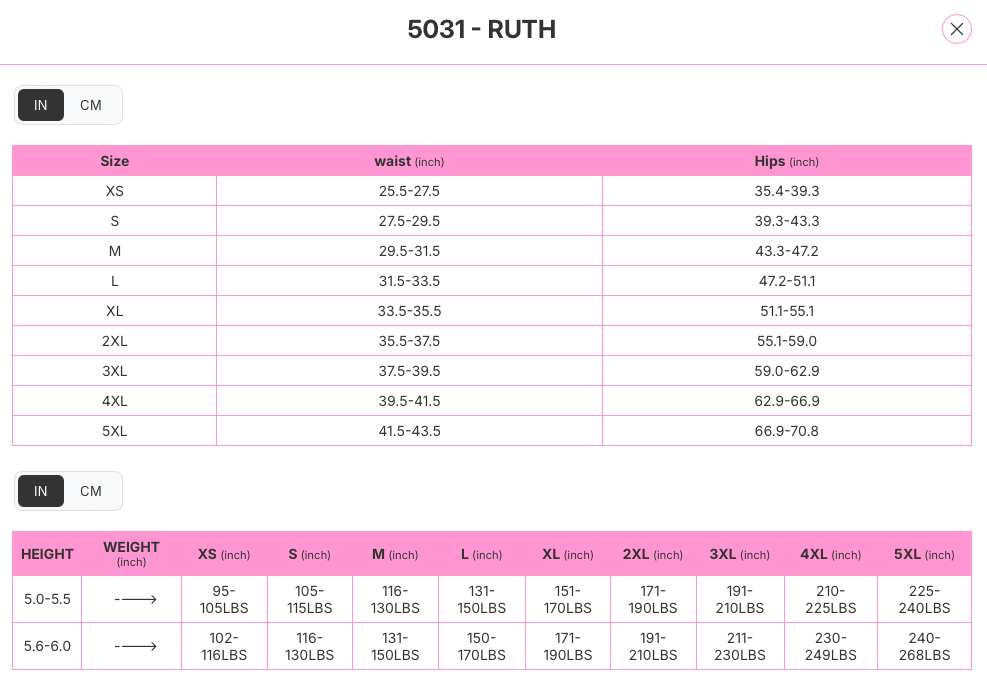Click the 2XL waist value 35.5-37.5
The image size is (987, 683).
coord(409,341)
